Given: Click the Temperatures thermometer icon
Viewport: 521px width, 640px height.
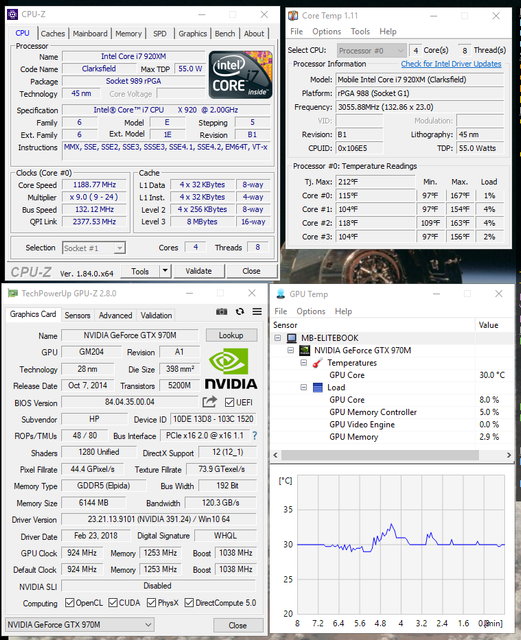Looking at the screenshot, I should 317,363.
